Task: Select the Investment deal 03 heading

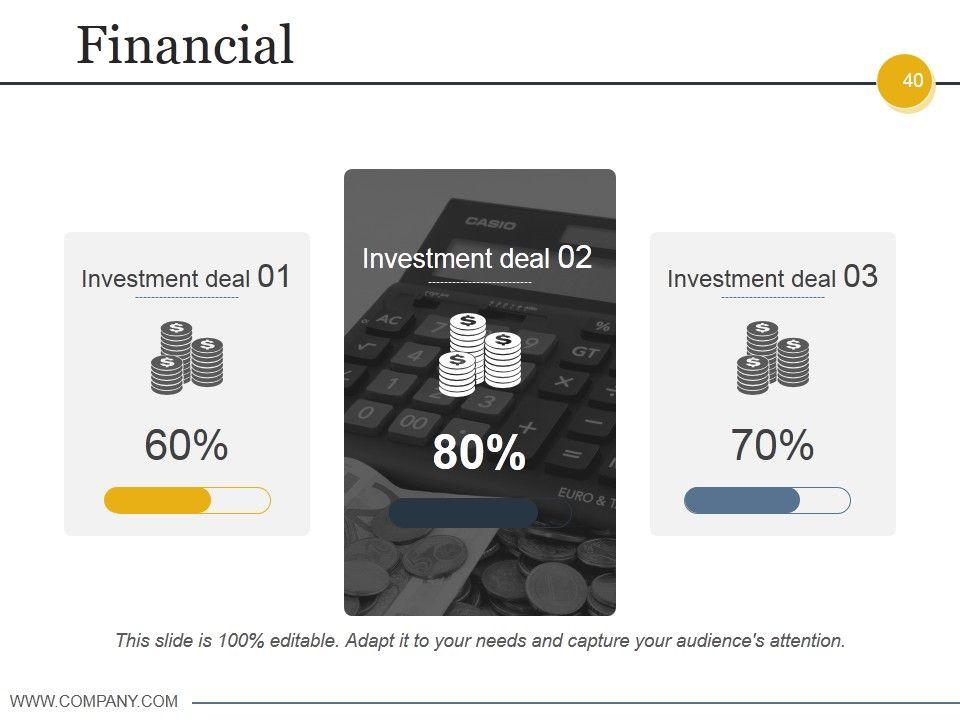Action: point(772,277)
